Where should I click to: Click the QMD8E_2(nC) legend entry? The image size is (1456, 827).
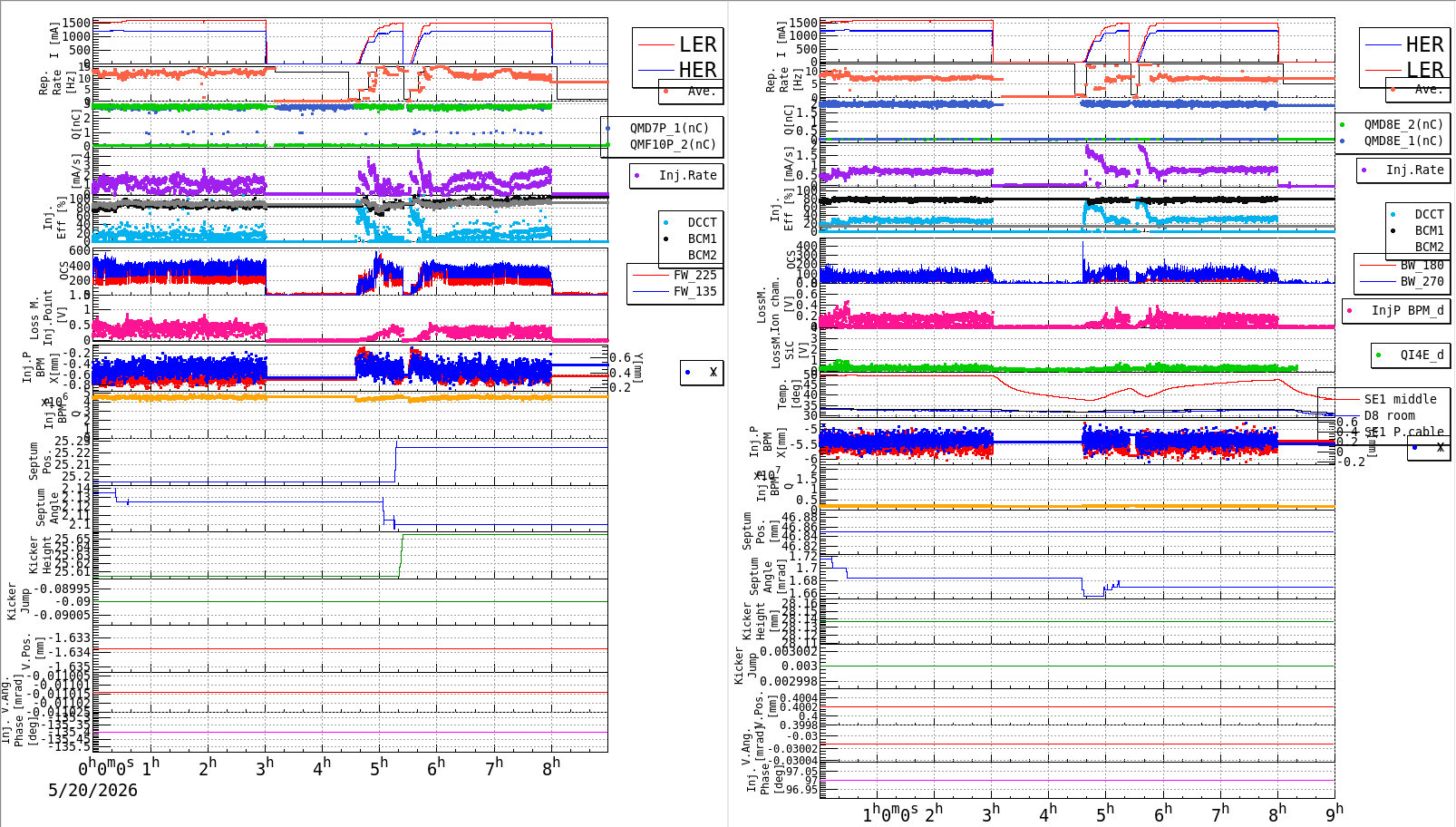click(1403, 124)
